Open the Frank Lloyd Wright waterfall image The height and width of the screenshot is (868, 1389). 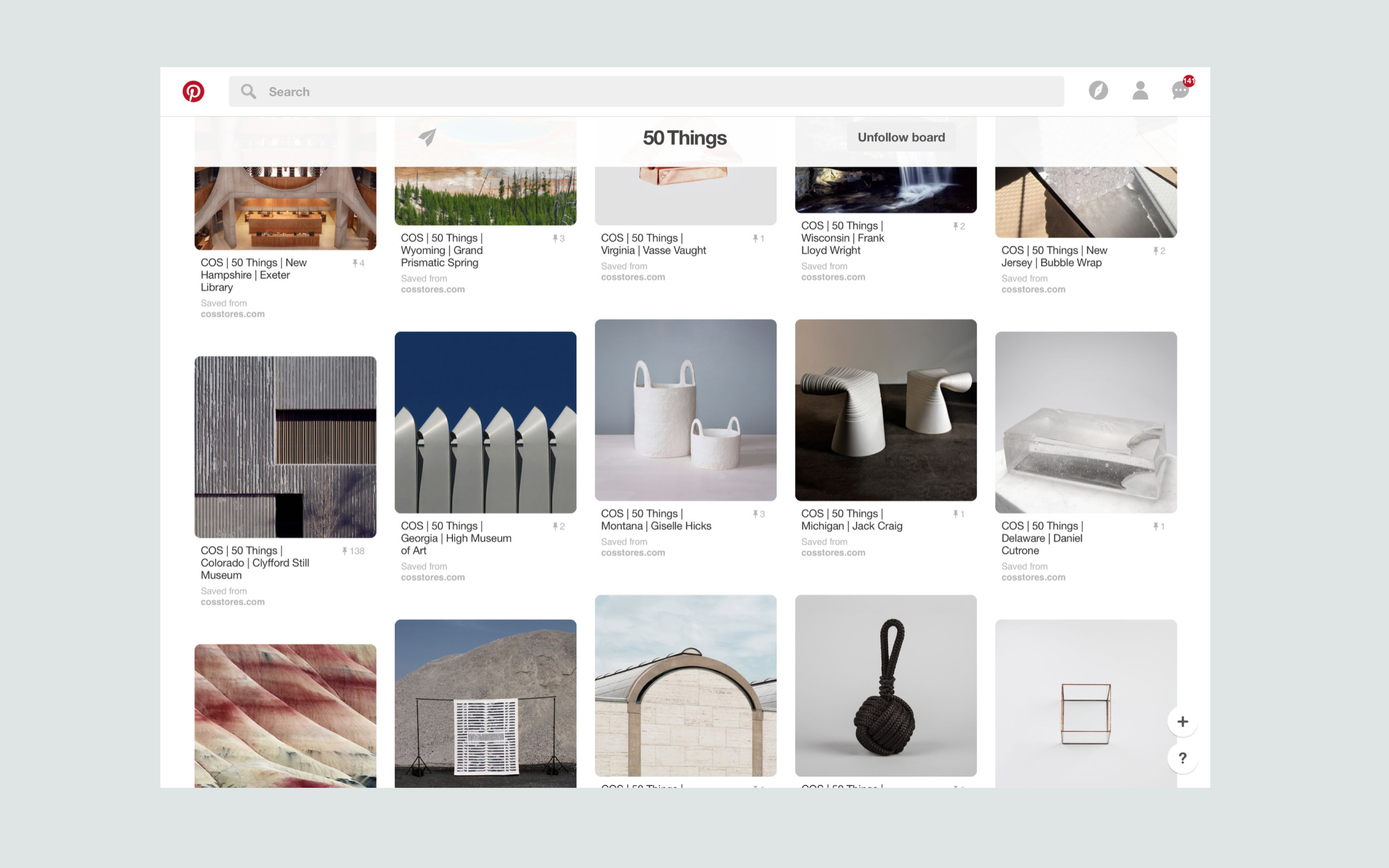point(885,189)
